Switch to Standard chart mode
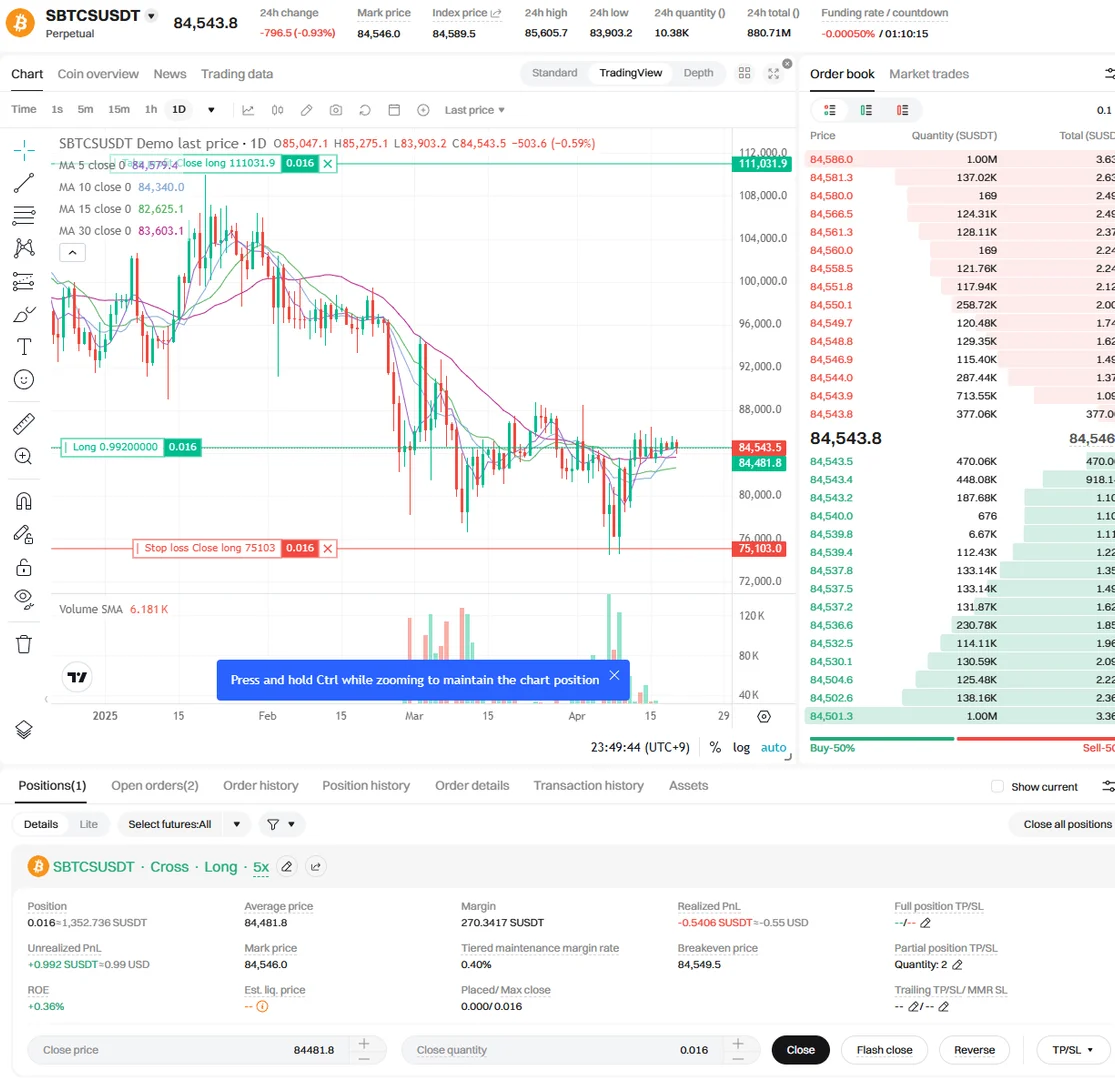The width and height of the screenshot is (1115, 1080). coord(555,73)
